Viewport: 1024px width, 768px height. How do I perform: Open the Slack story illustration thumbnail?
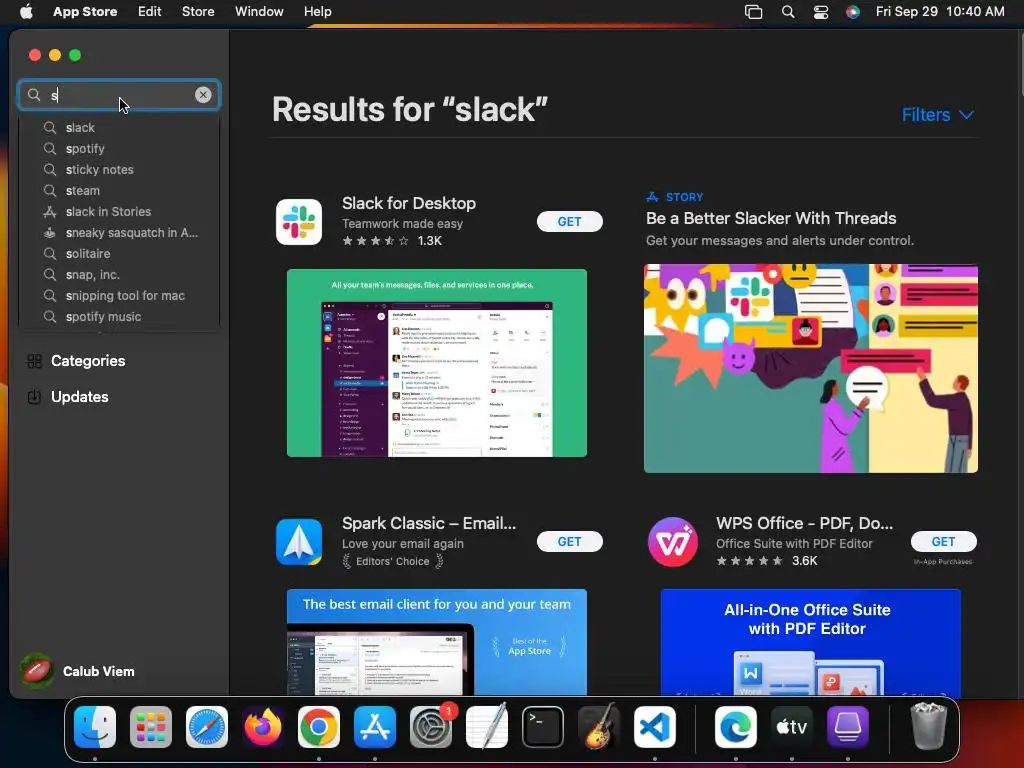[810, 368]
